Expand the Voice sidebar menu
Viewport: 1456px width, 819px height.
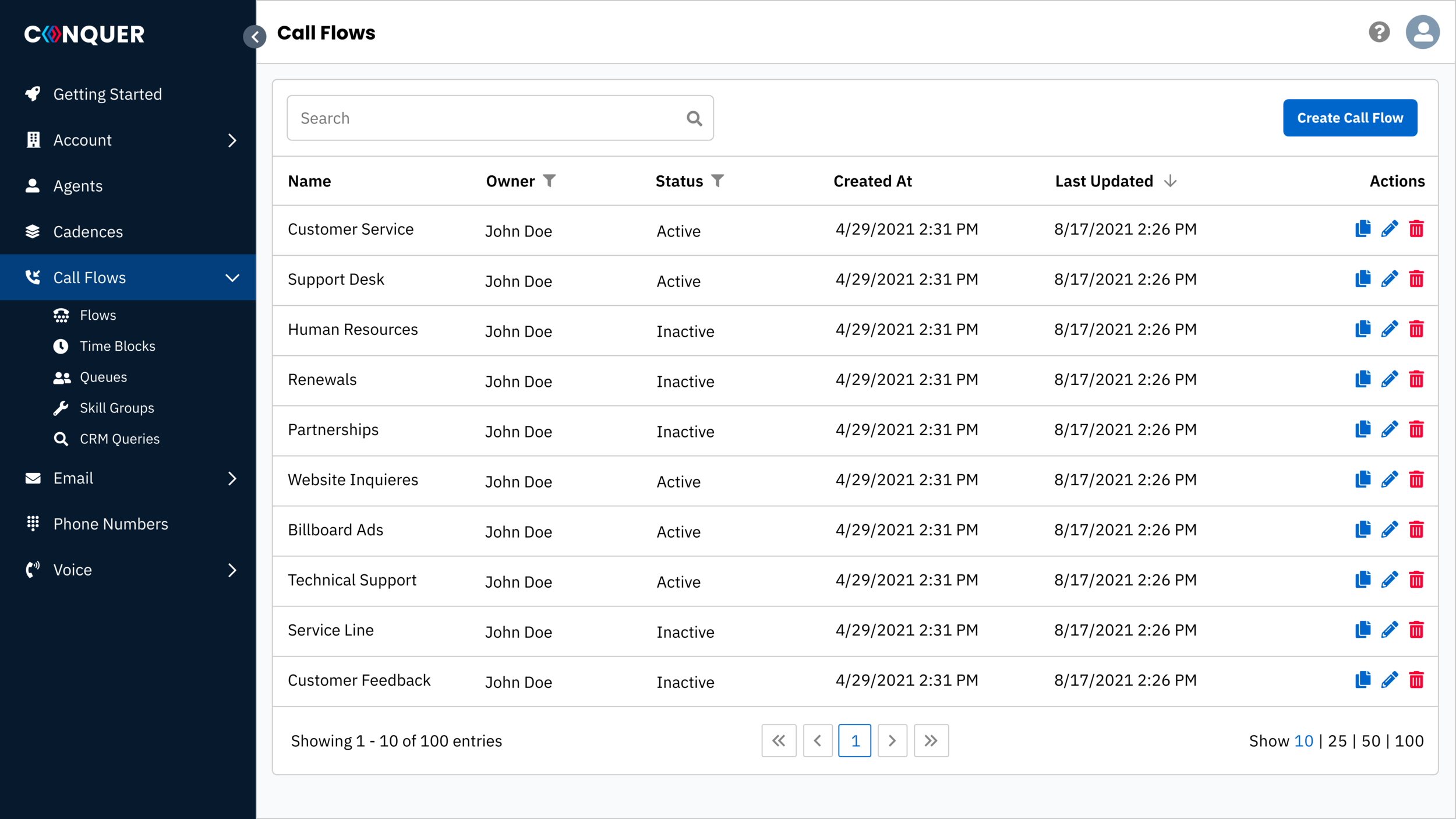232,570
